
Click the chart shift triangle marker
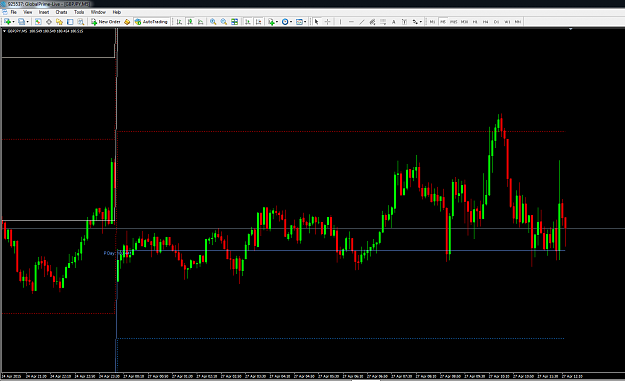[x=571, y=29]
